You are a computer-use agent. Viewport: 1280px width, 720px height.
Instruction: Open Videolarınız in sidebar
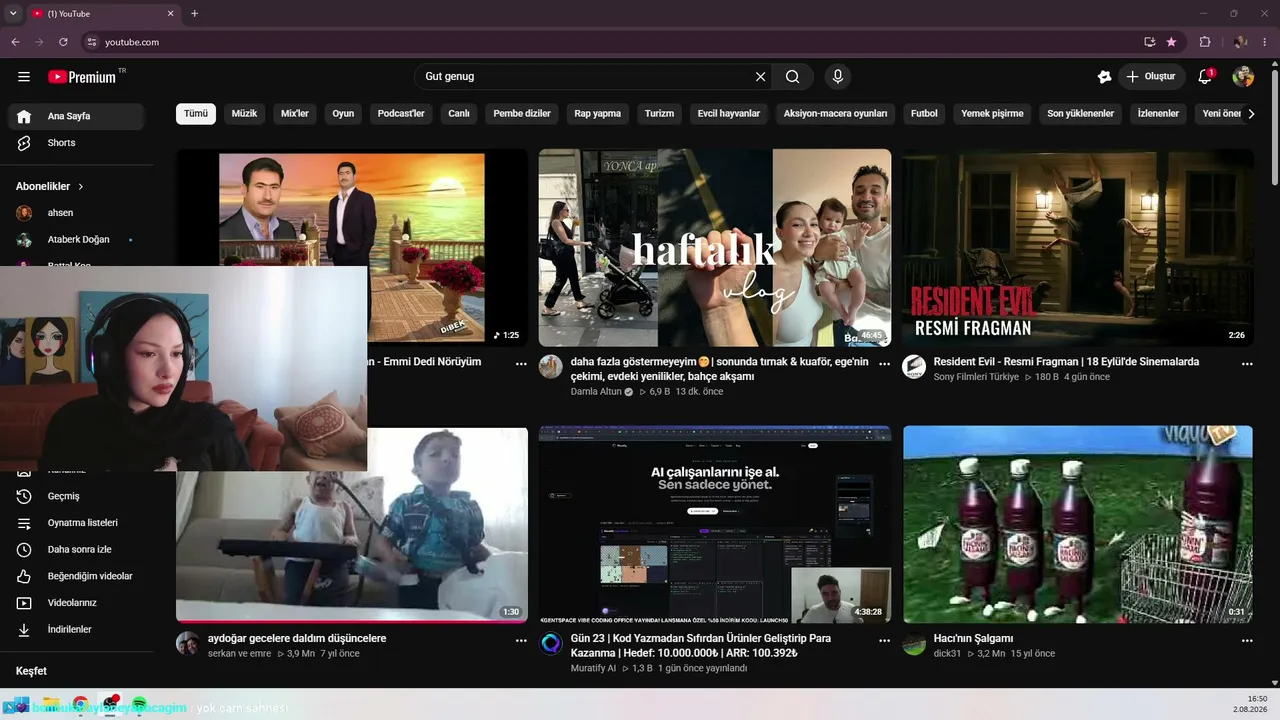click(76, 603)
